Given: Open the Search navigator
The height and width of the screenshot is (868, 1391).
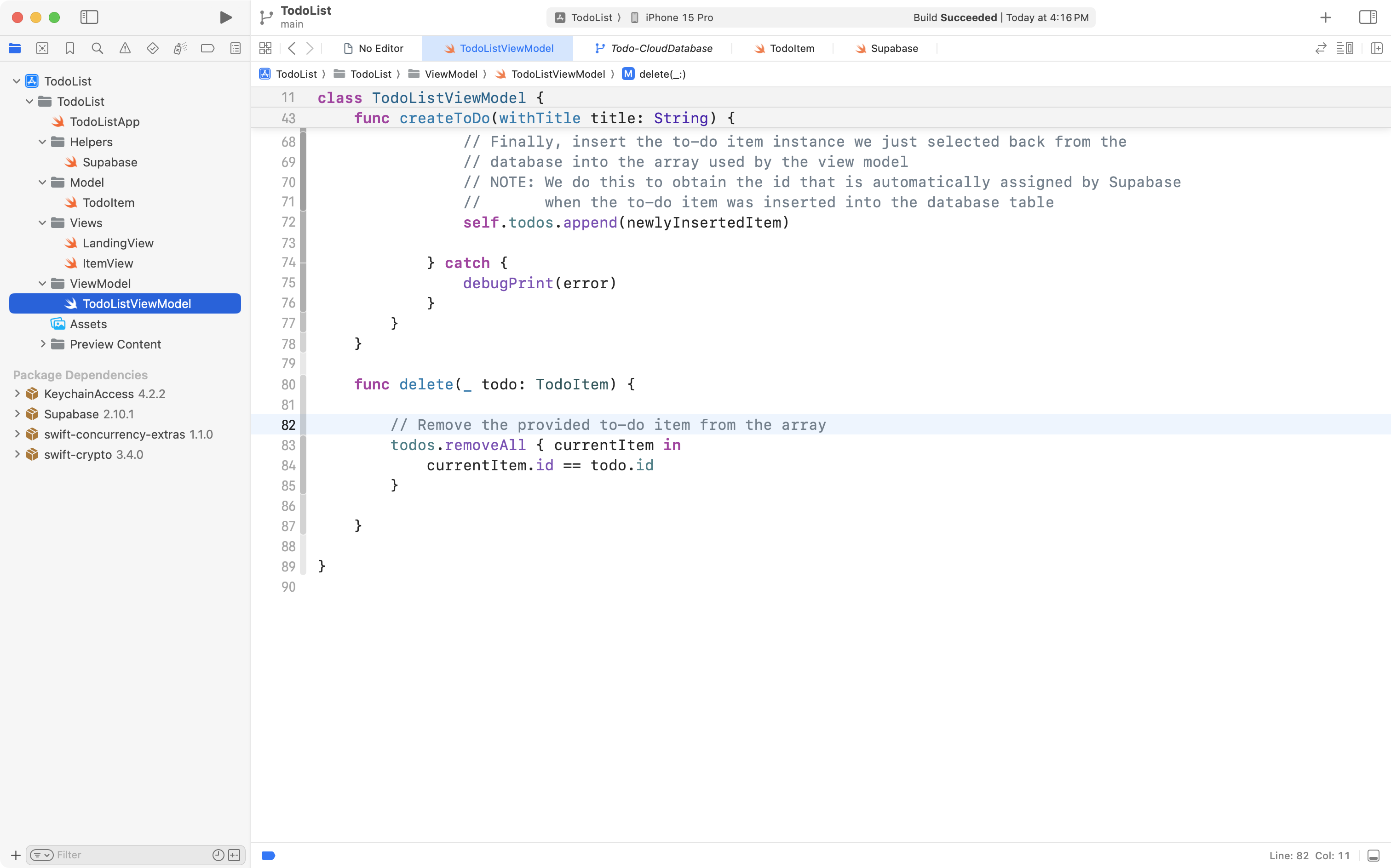Looking at the screenshot, I should [x=97, y=48].
